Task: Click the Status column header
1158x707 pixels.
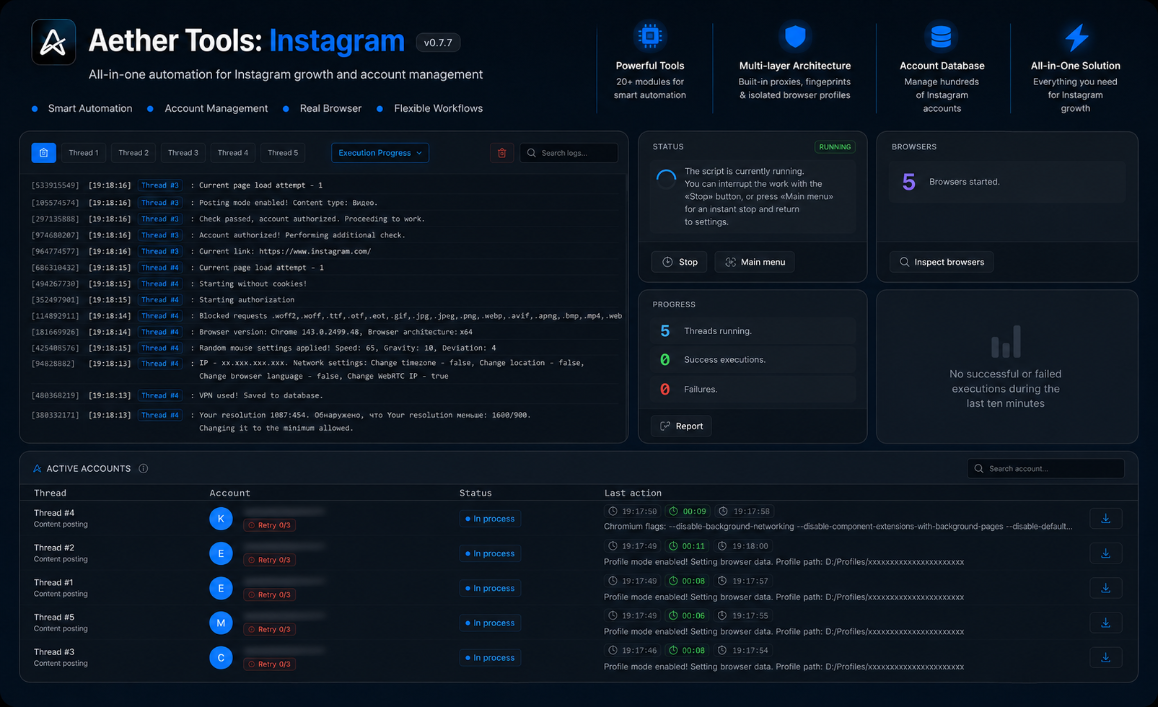Action: (475, 493)
